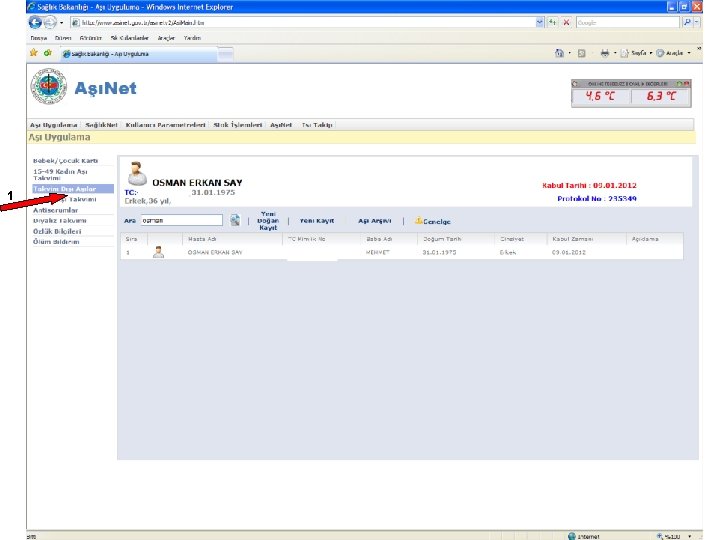Open the address bar history dropdown arrow

[540, 22]
